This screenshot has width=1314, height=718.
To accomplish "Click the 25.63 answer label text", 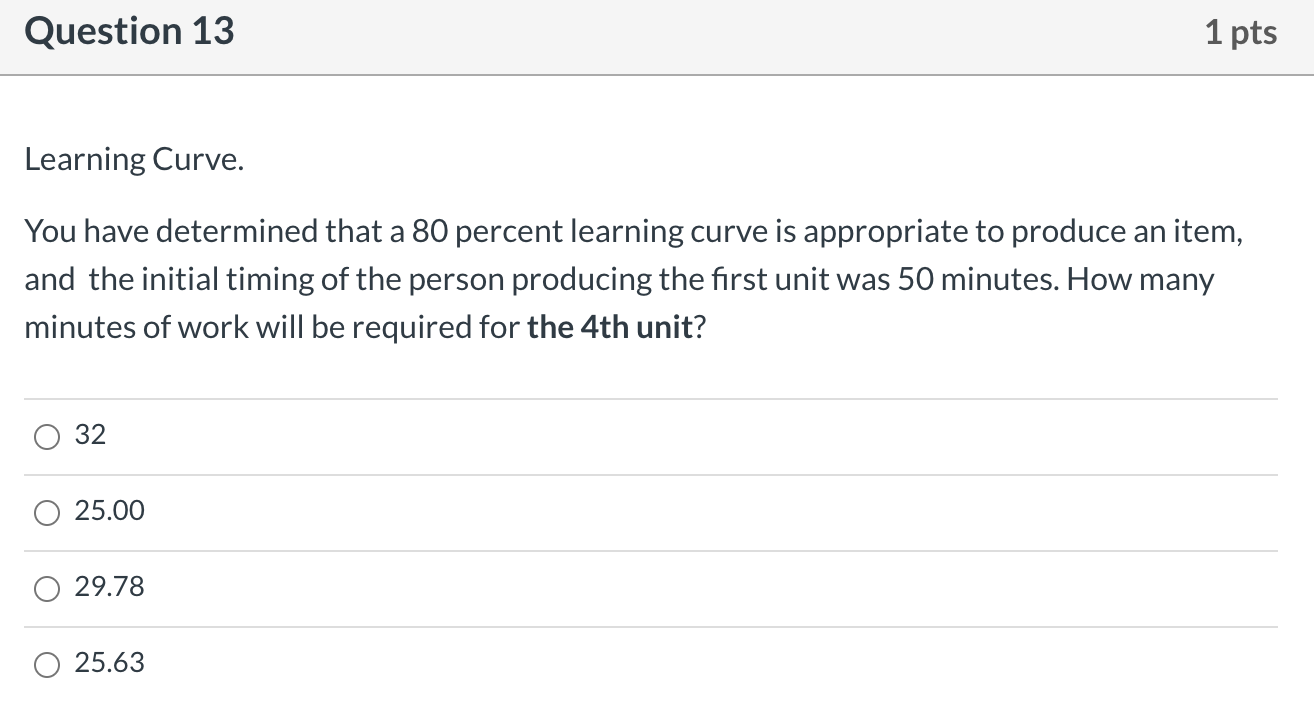I will click(110, 662).
